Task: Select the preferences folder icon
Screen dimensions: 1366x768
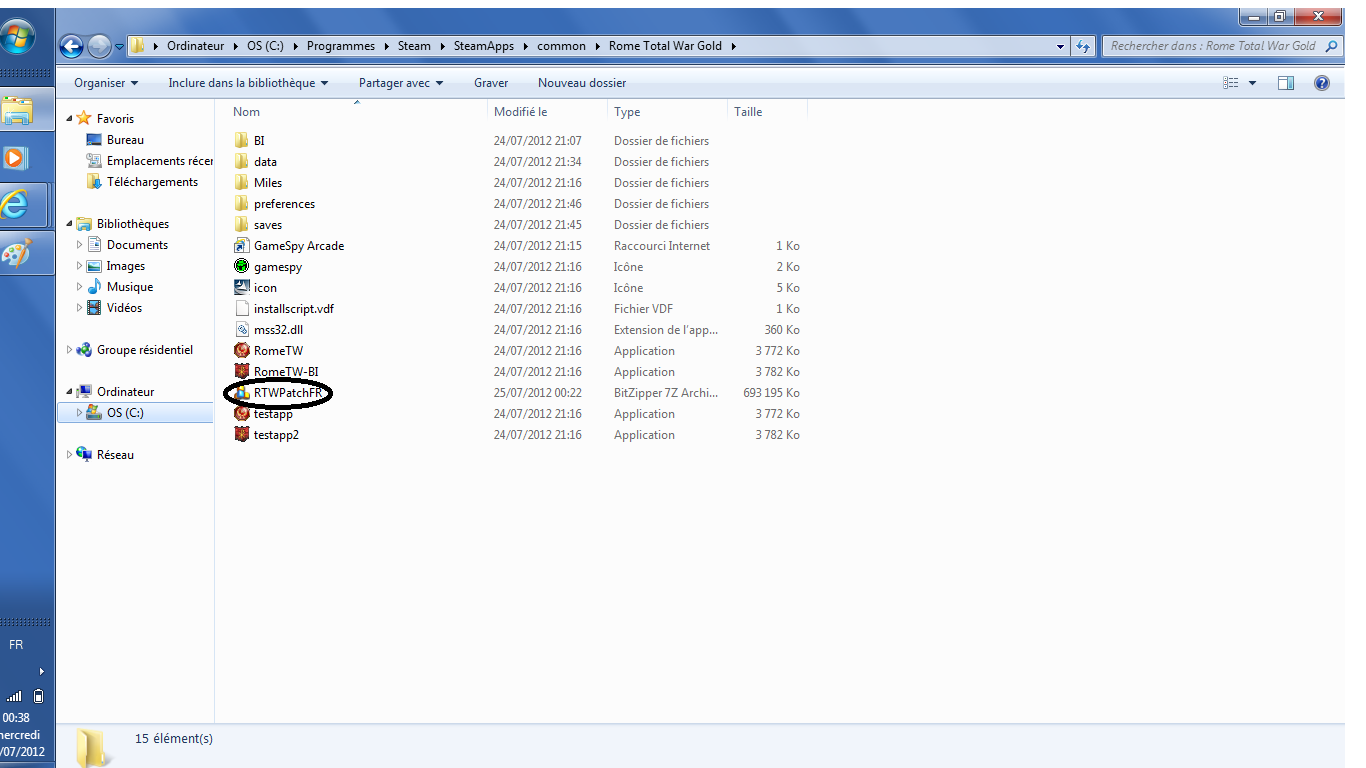Action: pyautogui.click(x=241, y=204)
